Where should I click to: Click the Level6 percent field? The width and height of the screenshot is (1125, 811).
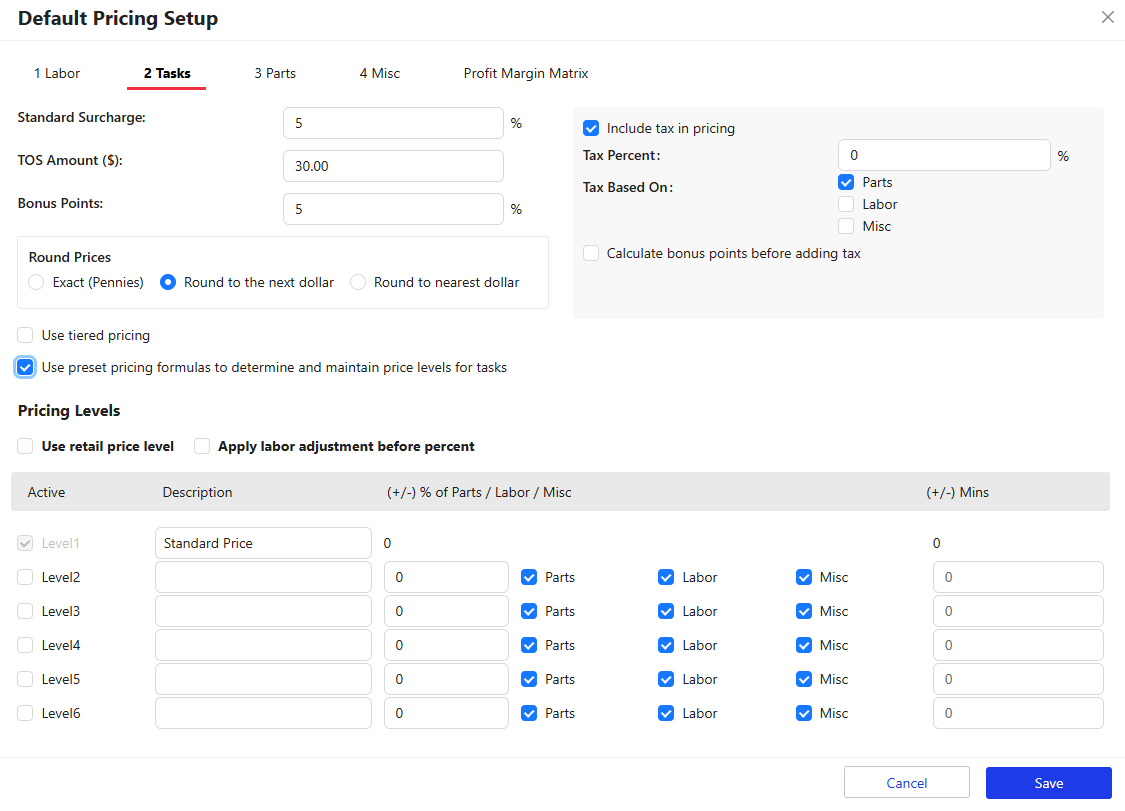point(446,713)
